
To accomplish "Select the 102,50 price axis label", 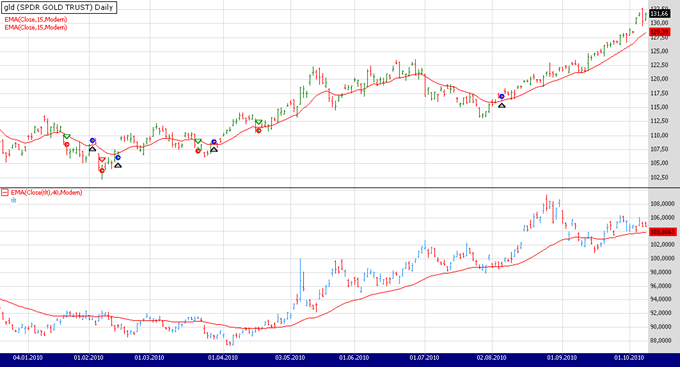I will tap(659, 177).
